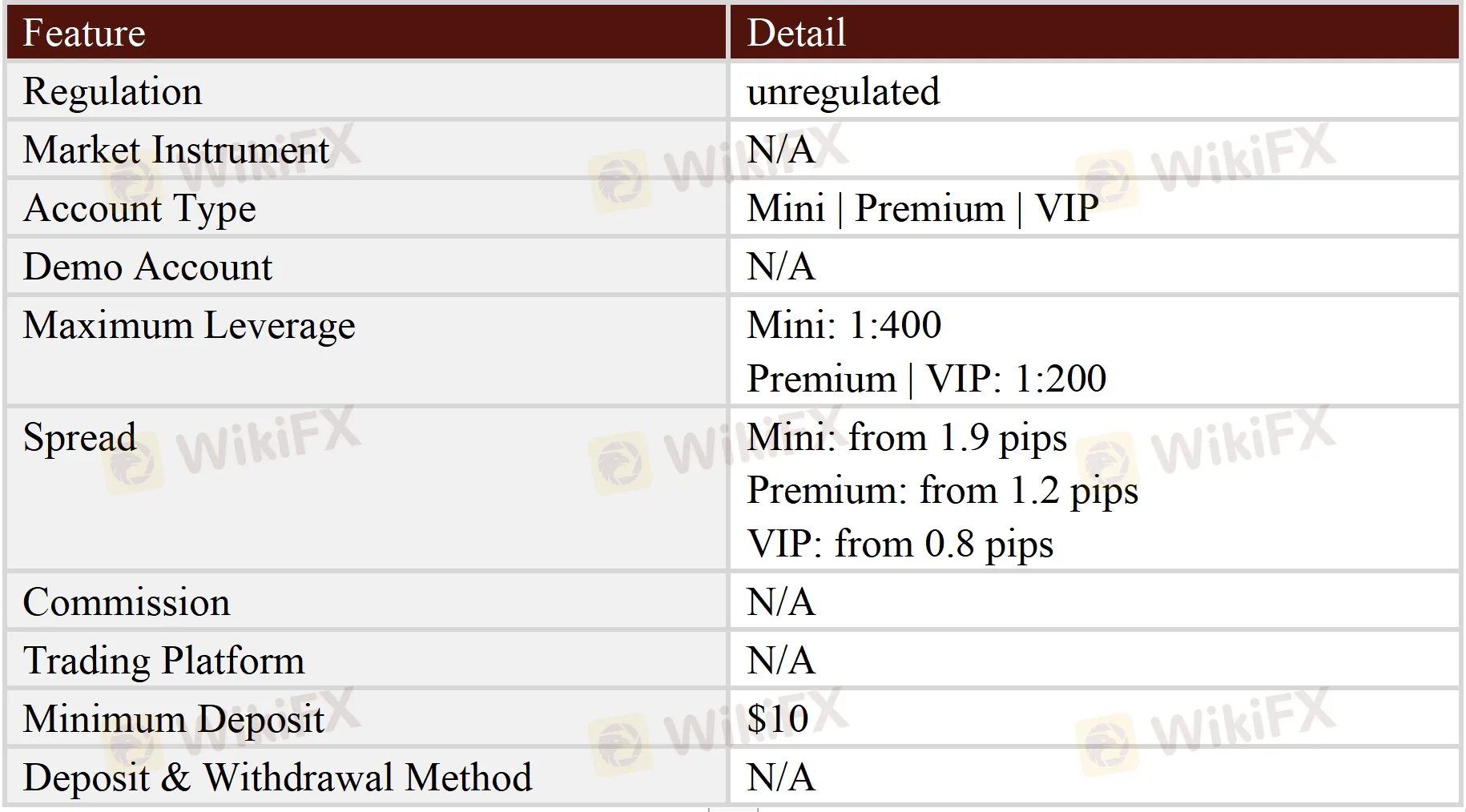Click "Premium: from 1.2 pips" text
This screenshot has height=812, width=1466.
coord(942,491)
